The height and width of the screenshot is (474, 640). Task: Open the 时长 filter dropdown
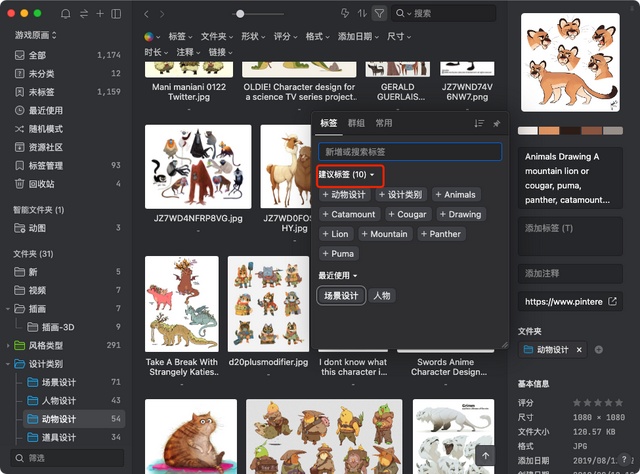(x=156, y=52)
